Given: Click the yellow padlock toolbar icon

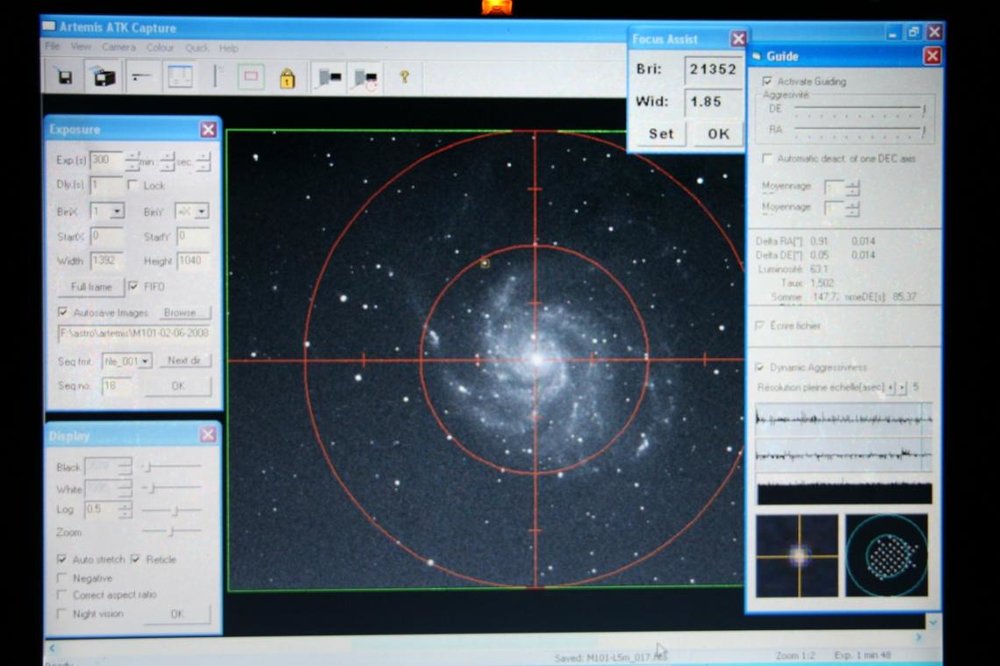Looking at the screenshot, I should pyautogui.click(x=288, y=78).
